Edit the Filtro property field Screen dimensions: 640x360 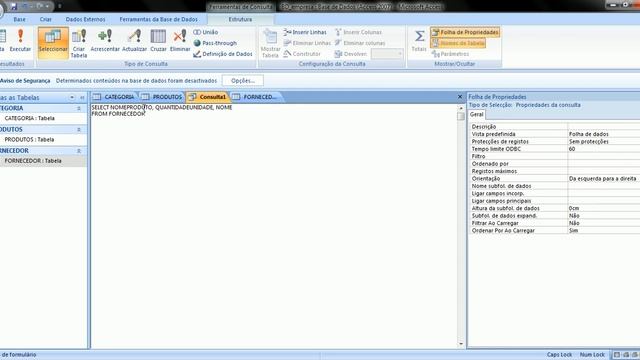point(604,156)
